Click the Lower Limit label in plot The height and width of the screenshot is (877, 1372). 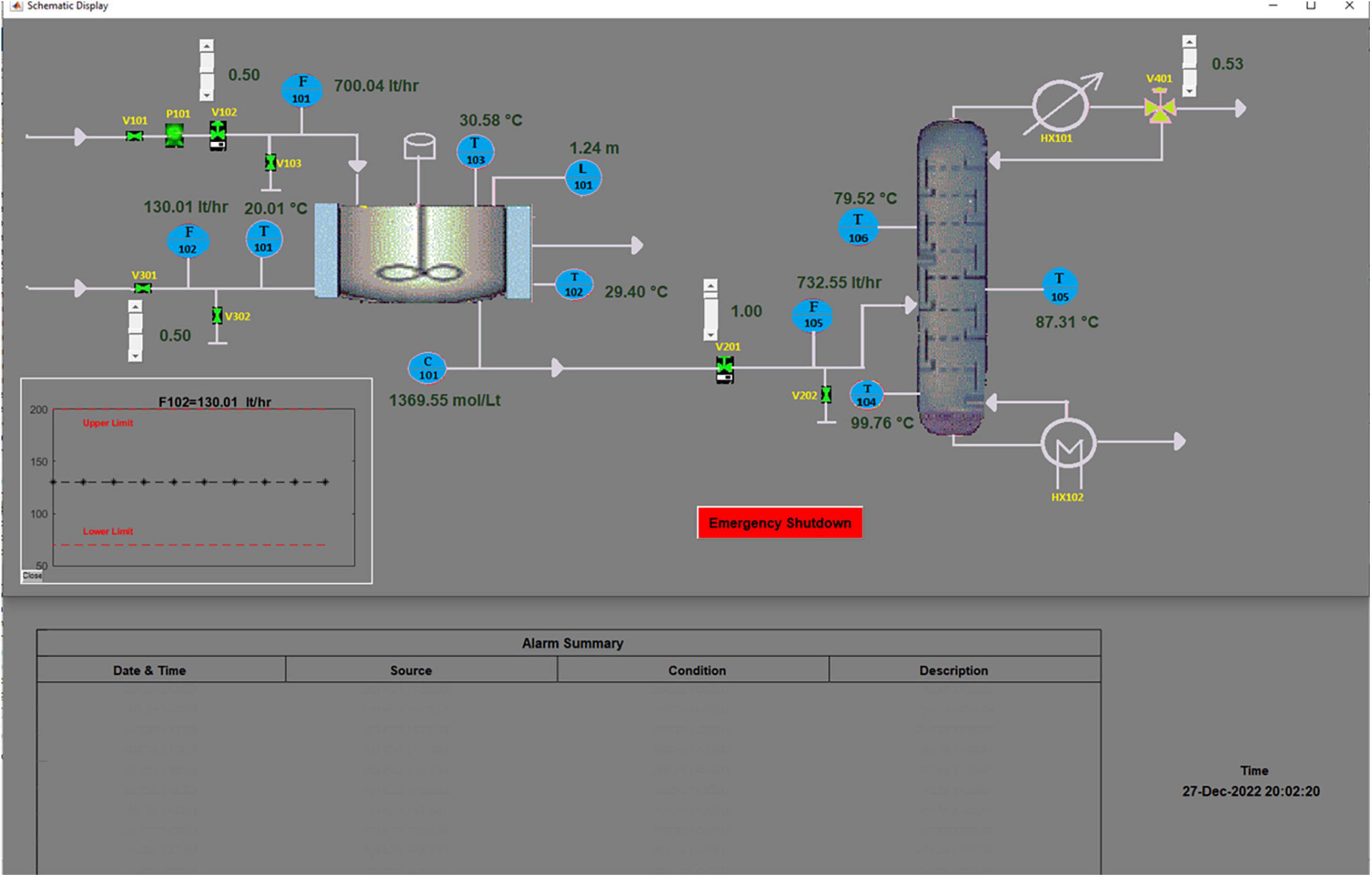coord(108,531)
